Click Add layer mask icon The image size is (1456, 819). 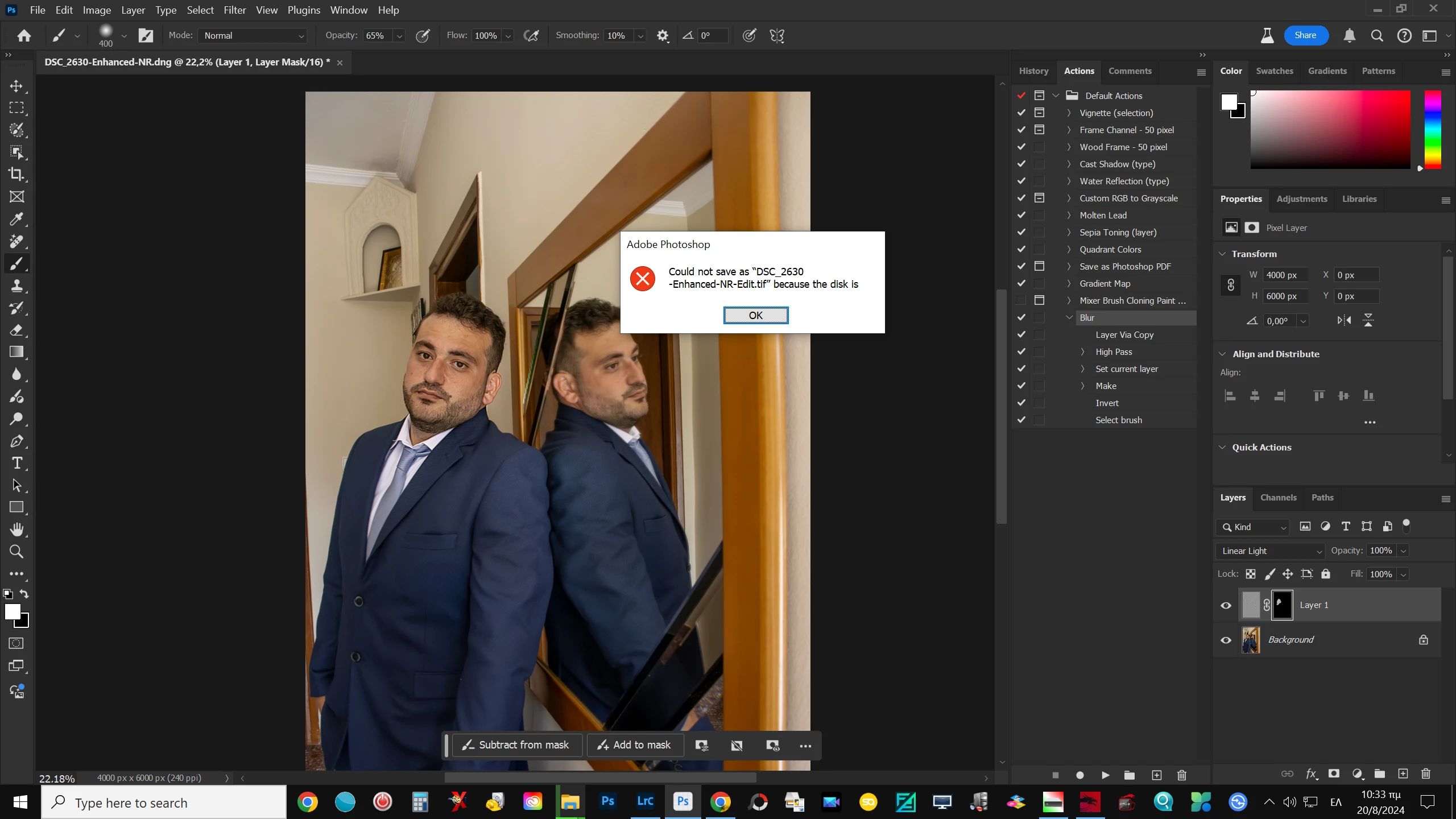tap(1334, 773)
